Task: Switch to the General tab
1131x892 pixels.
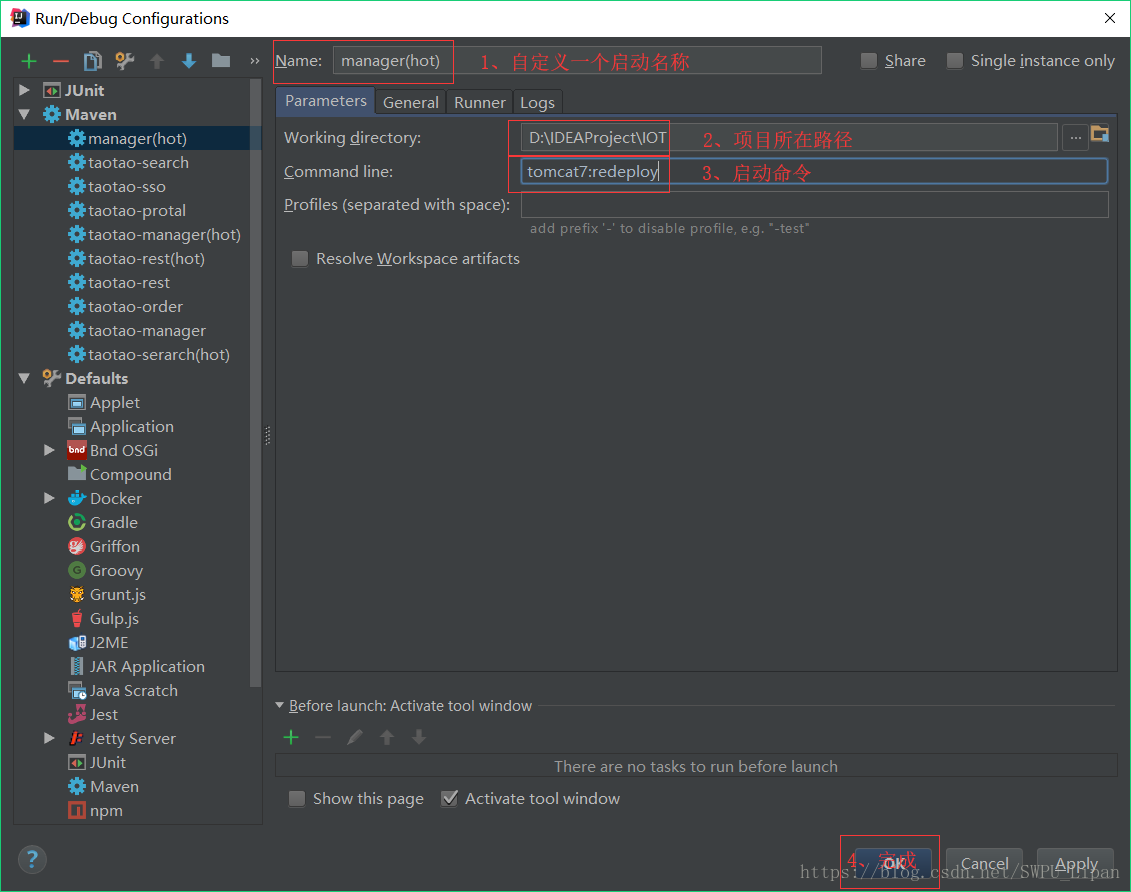Action: tap(410, 102)
